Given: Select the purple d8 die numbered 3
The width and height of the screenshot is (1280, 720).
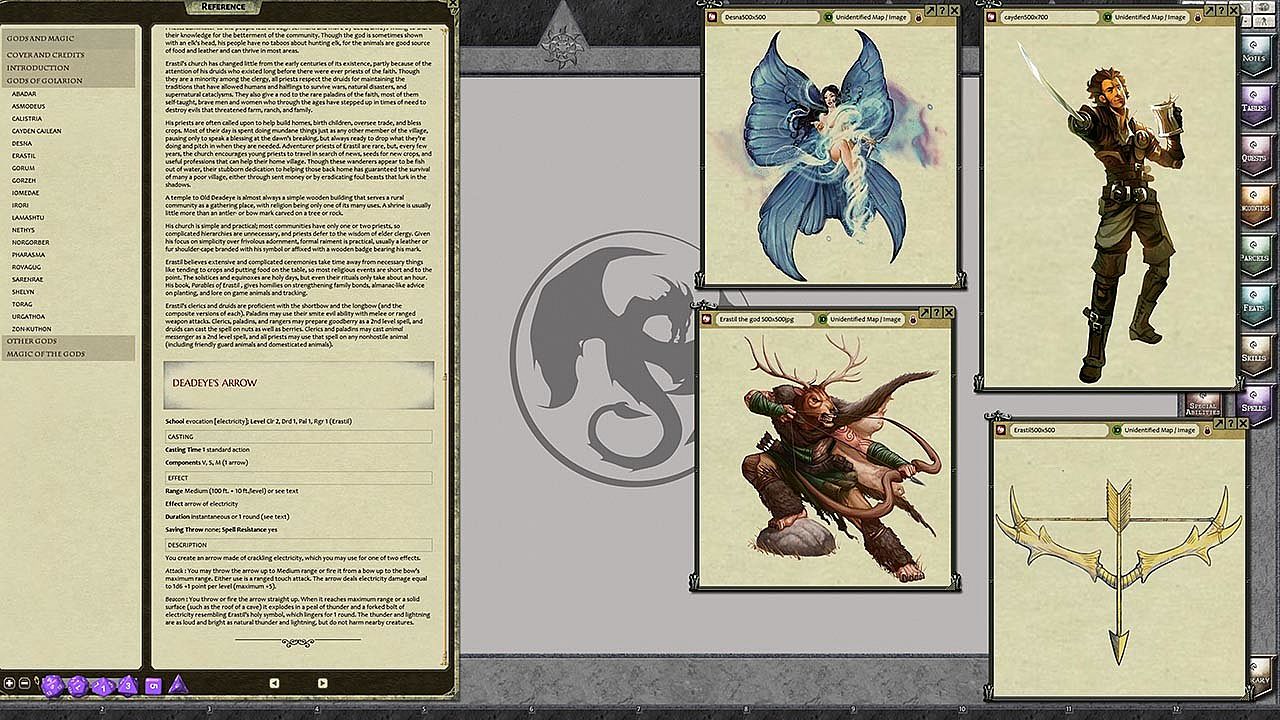Looking at the screenshot, I should (127, 685).
